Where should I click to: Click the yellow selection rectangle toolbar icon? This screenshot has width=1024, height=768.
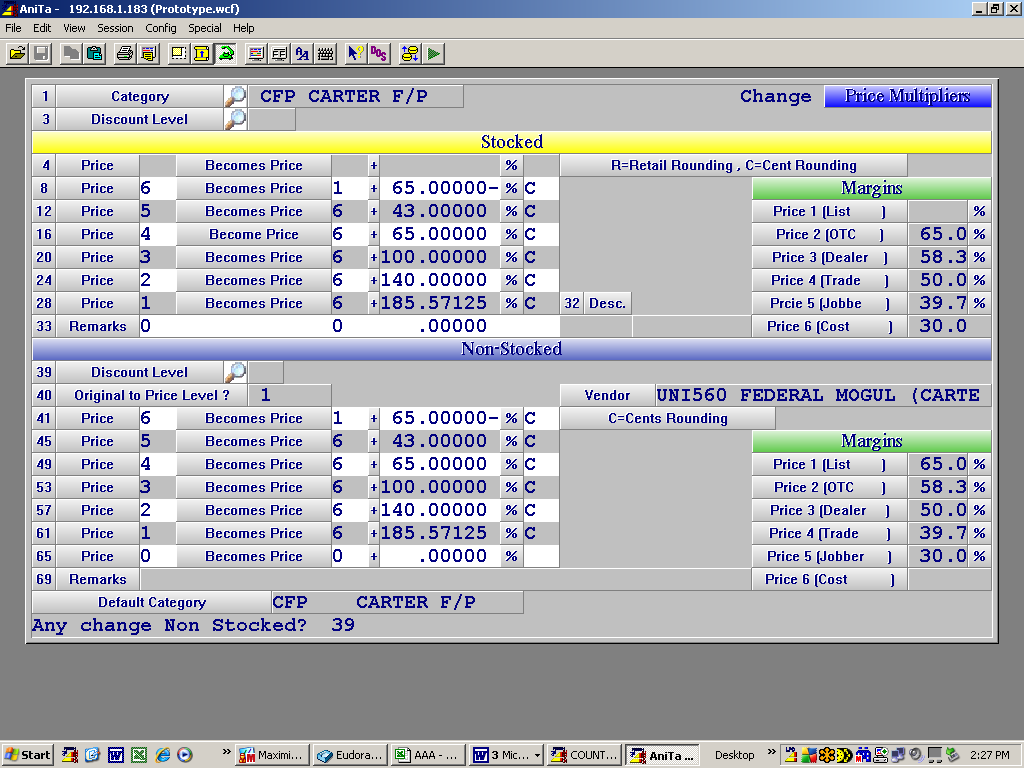(178, 54)
